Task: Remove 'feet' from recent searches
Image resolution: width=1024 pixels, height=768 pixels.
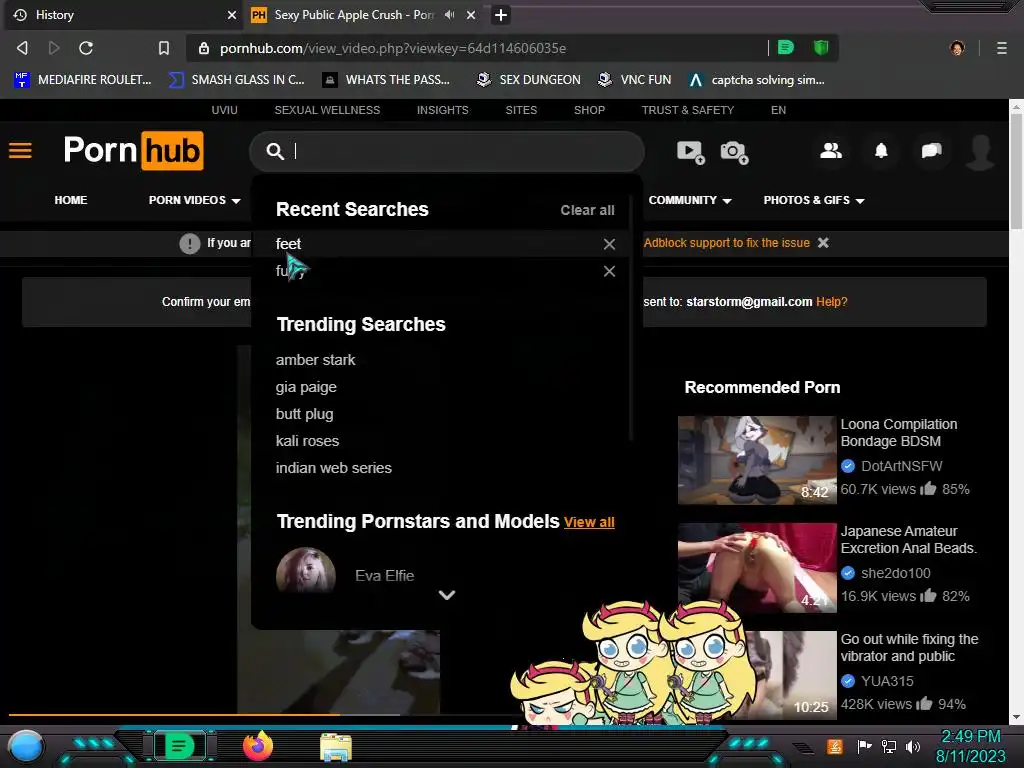Action: pyautogui.click(x=609, y=244)
